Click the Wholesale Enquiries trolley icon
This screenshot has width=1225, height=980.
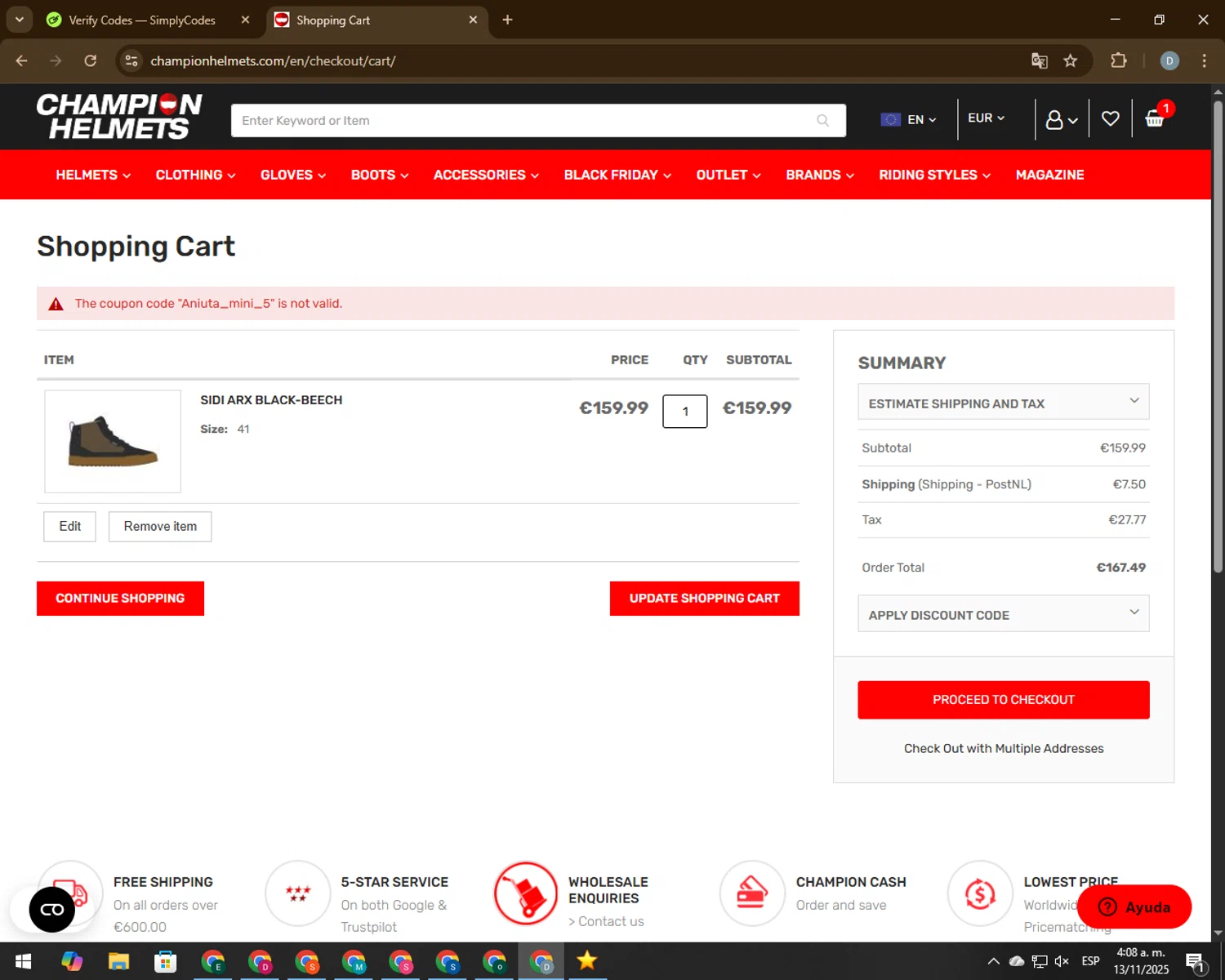pos(525,893)
